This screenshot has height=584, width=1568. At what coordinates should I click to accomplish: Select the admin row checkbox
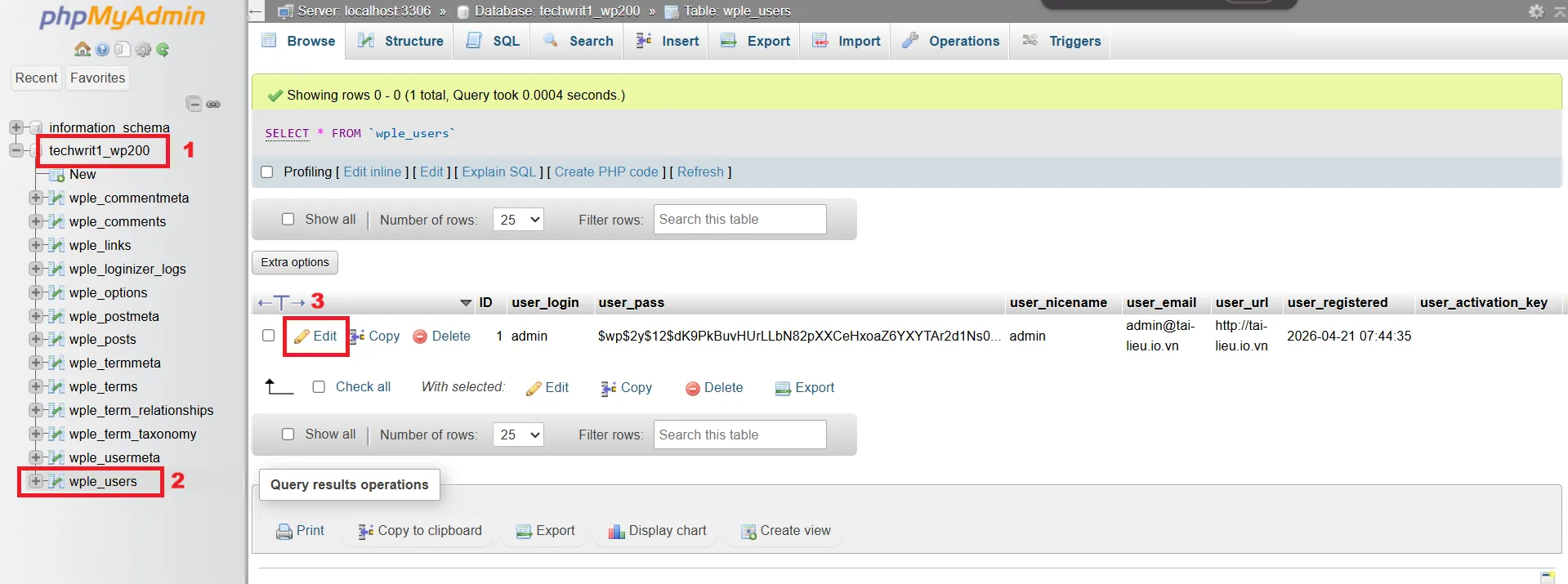(268, 336)
